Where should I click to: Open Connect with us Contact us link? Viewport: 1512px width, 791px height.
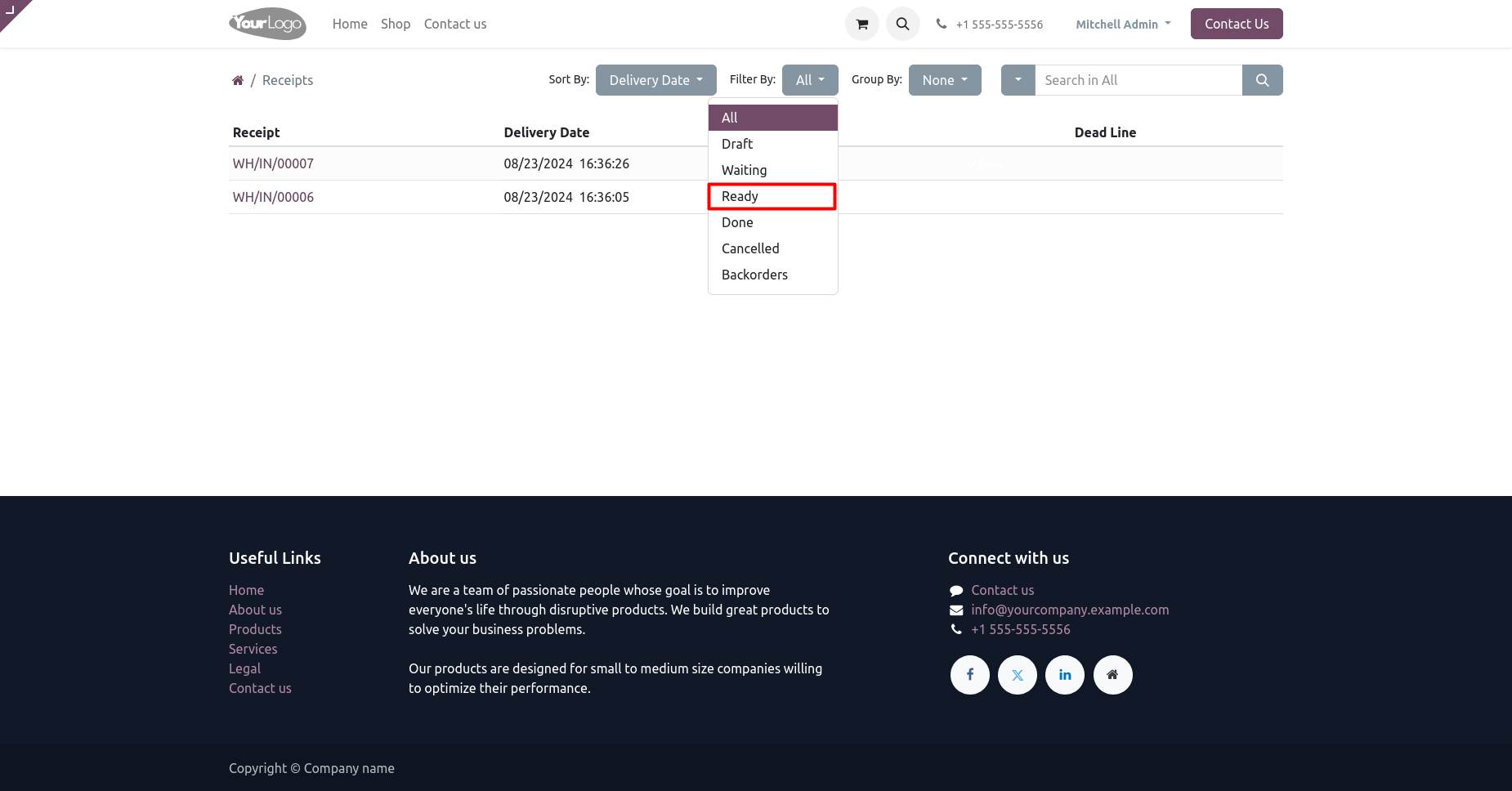click(x=1002, y=590)
